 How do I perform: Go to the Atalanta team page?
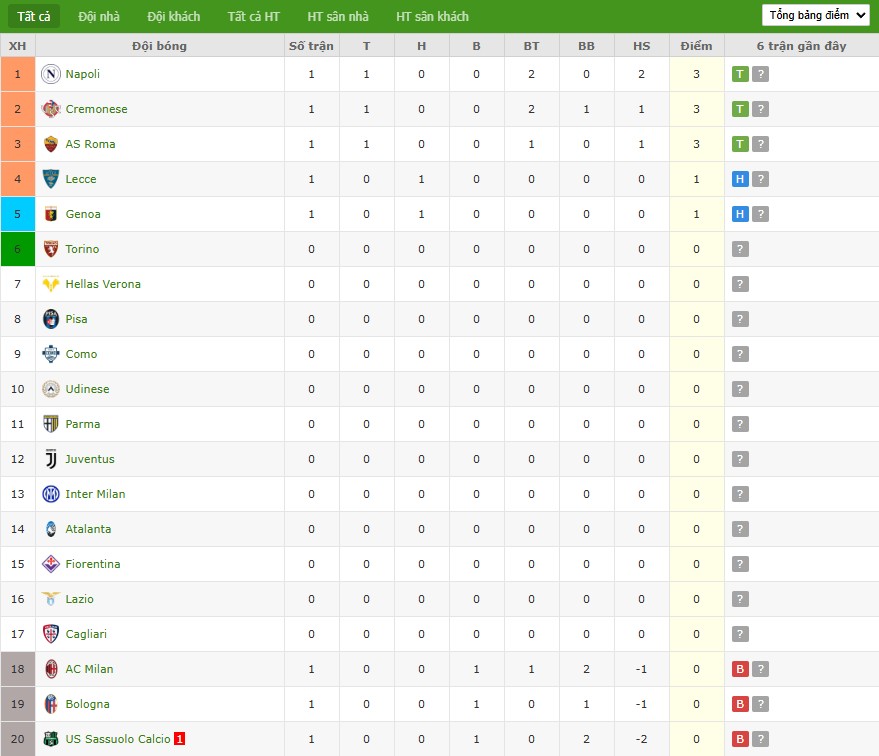point(88,529)
